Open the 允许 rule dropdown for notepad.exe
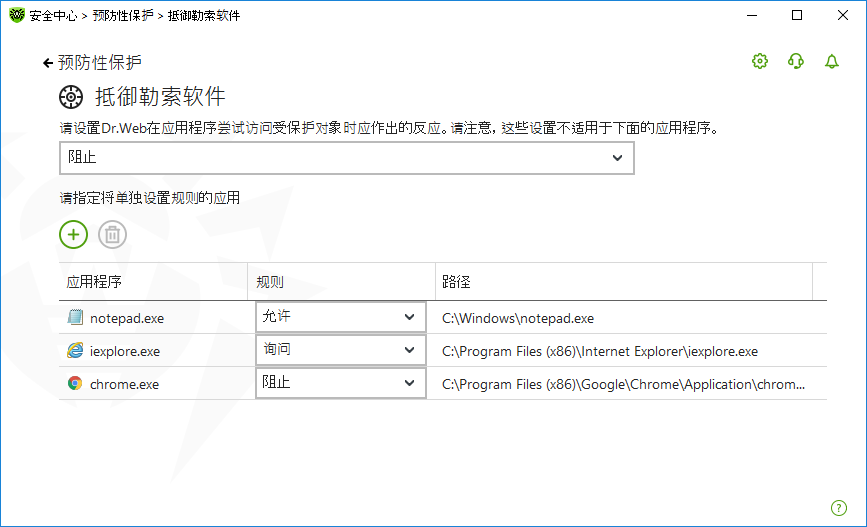Image resolution: width=867 pixels, height=527 pixels. (x=340, y=318)
